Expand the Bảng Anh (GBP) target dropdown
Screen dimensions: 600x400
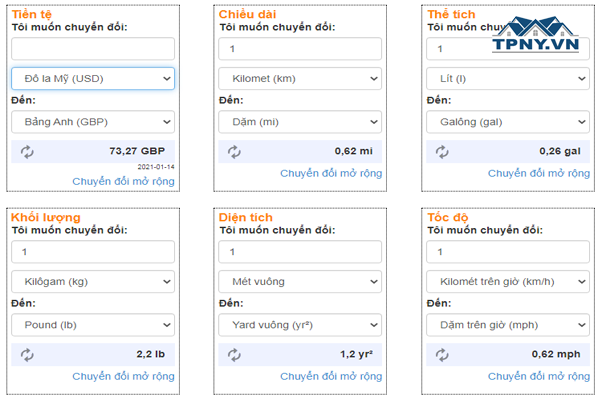pos(92,121)
